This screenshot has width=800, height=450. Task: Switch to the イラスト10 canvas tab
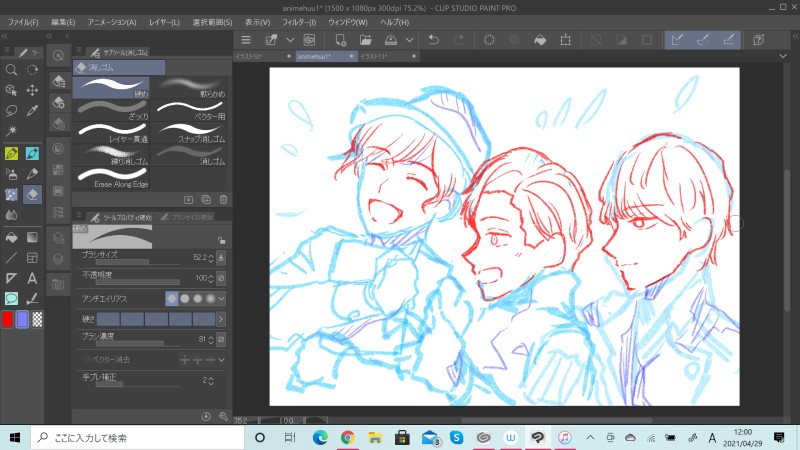tap(264, 56)
